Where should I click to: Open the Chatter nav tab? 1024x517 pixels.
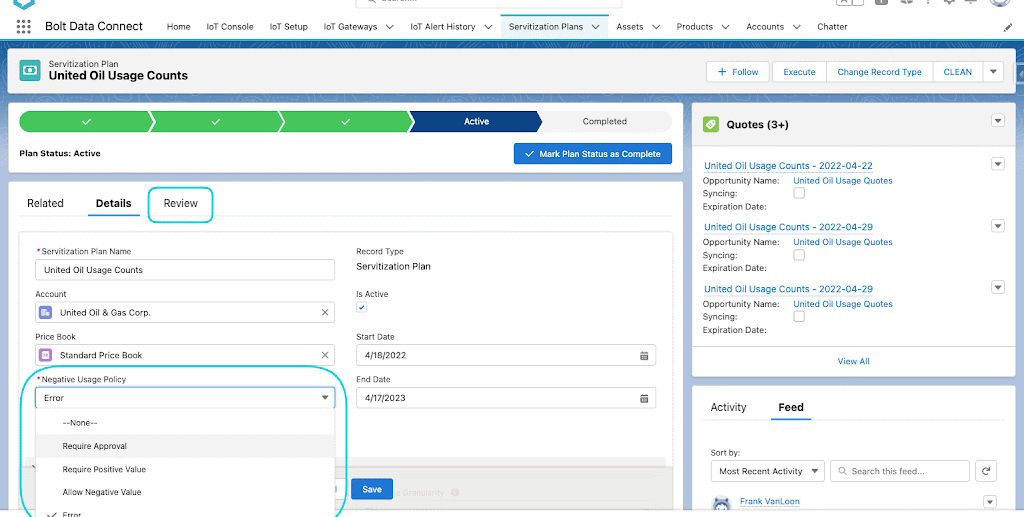tap(832, 27)
